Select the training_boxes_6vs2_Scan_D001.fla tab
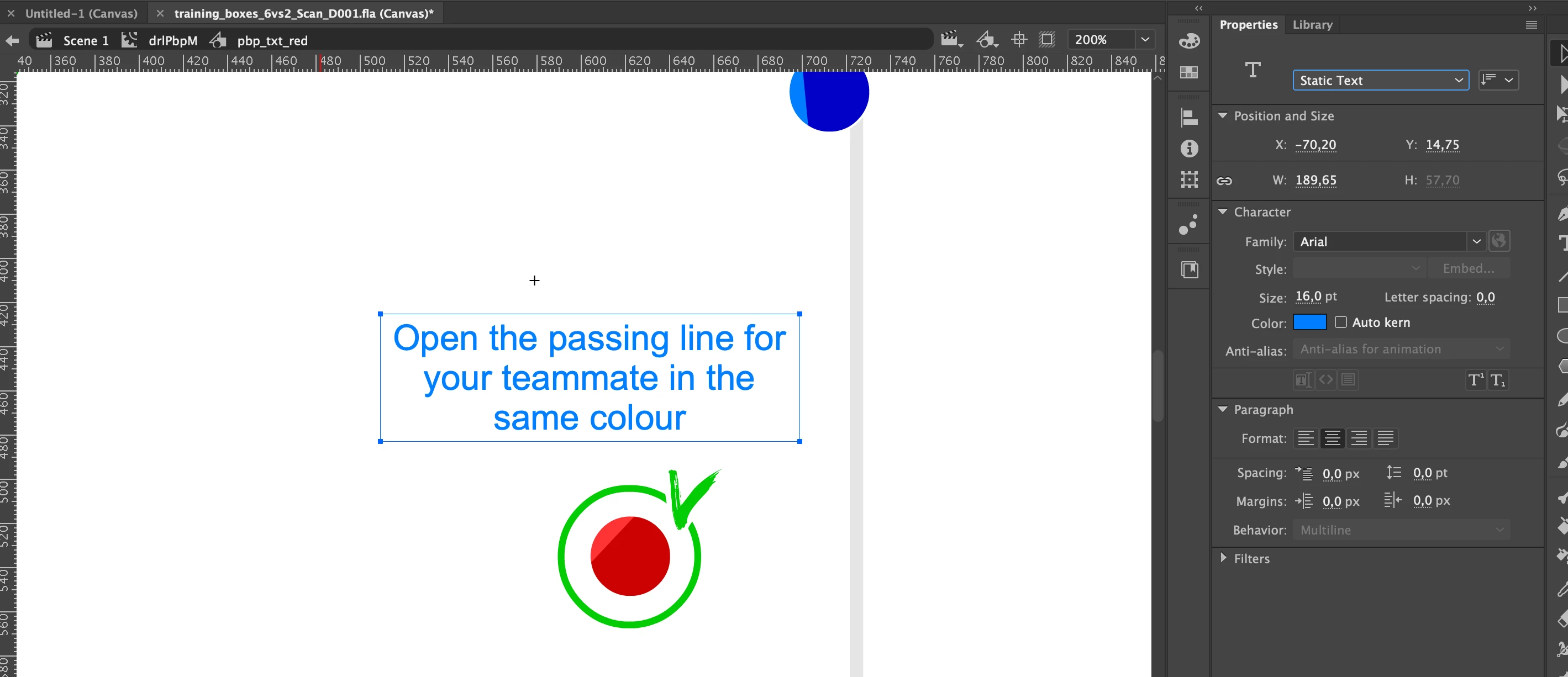Screen dimensions: 1568x677 304,13
